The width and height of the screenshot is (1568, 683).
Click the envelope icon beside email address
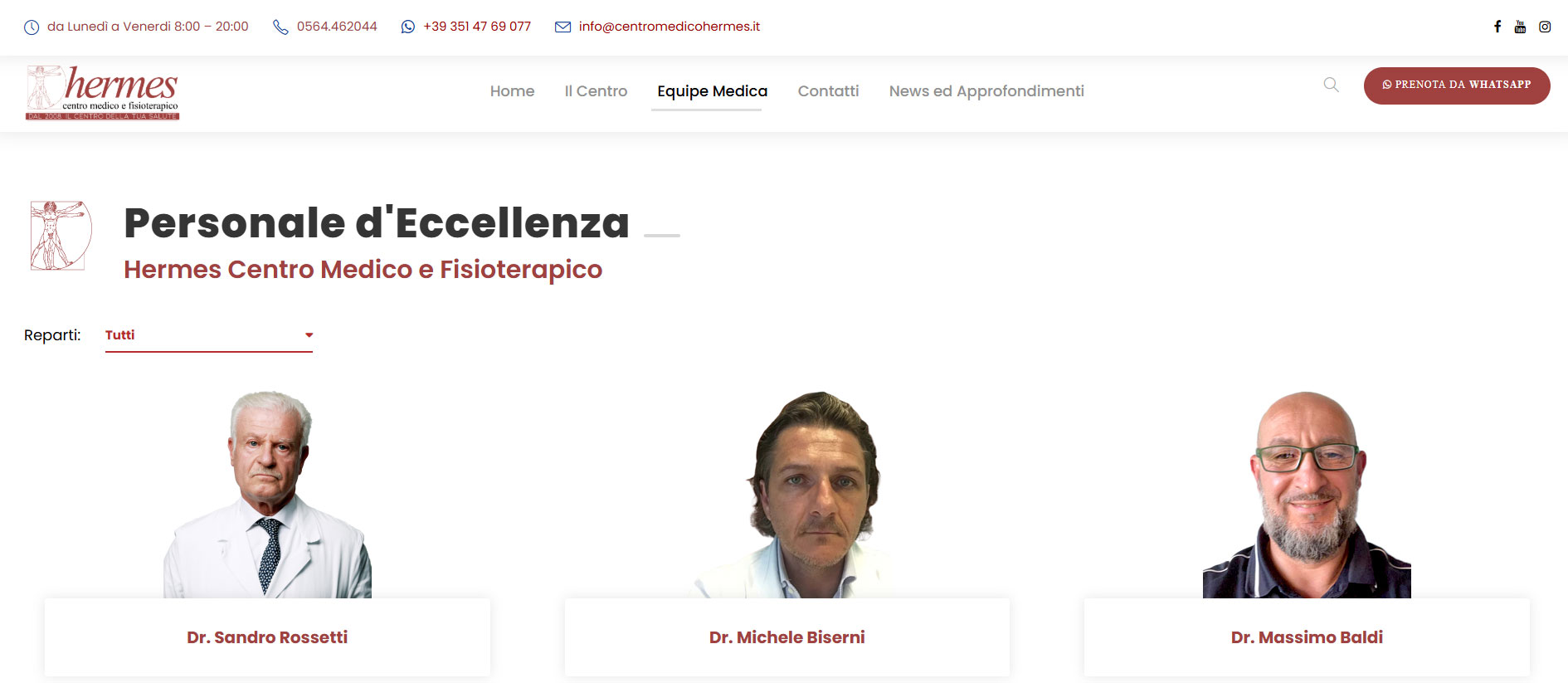point(562,27)
